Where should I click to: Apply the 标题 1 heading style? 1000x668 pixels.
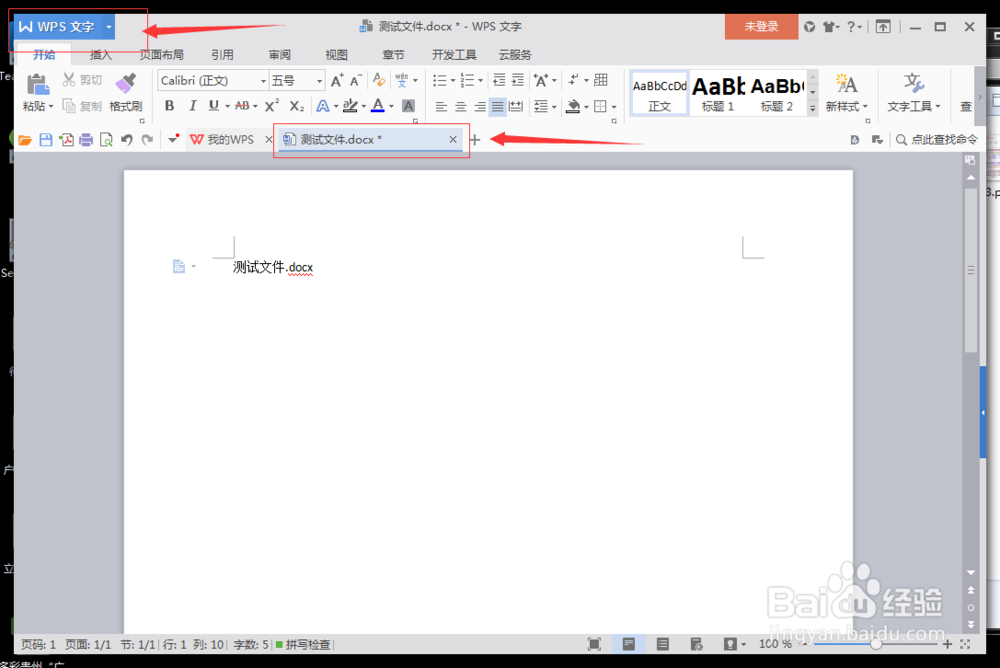pos(718,94)
